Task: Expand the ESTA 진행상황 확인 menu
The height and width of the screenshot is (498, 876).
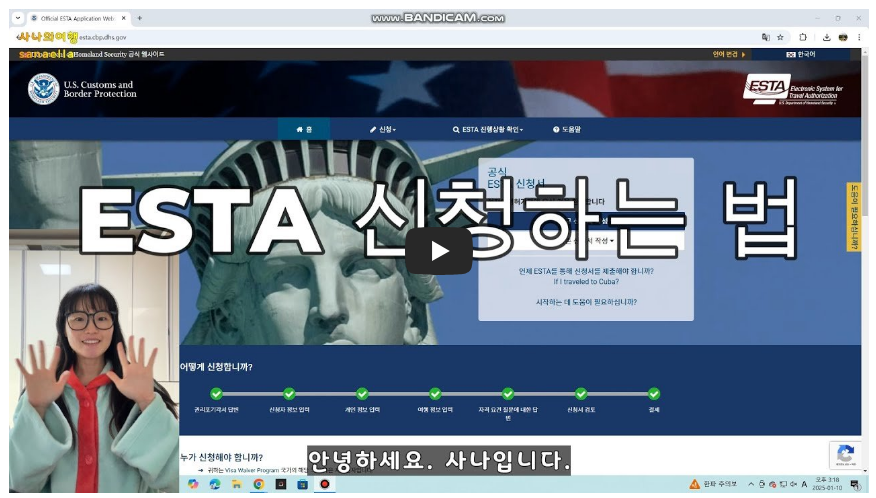Action: [x=488, y=129]
